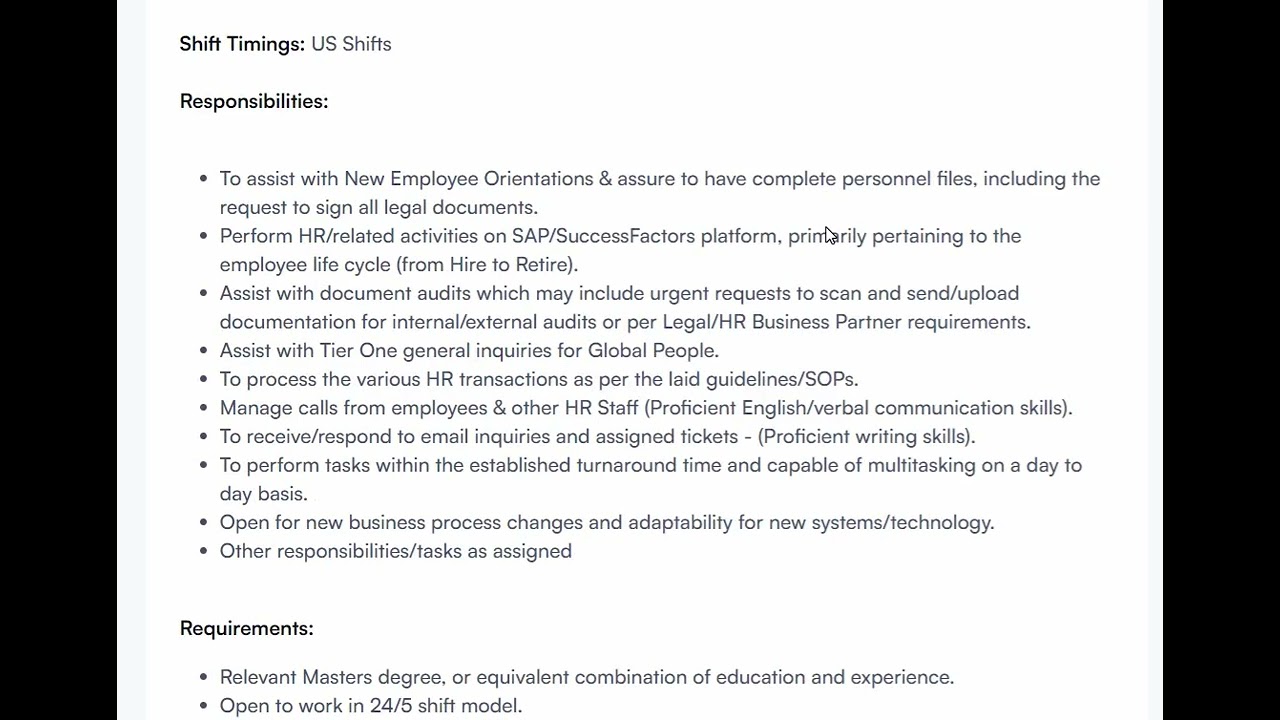The height and width of the screenshot is (720, 1280).
Task: Click the "(Proficient writing skills)" phrase
Action: [x=864, y=437]
